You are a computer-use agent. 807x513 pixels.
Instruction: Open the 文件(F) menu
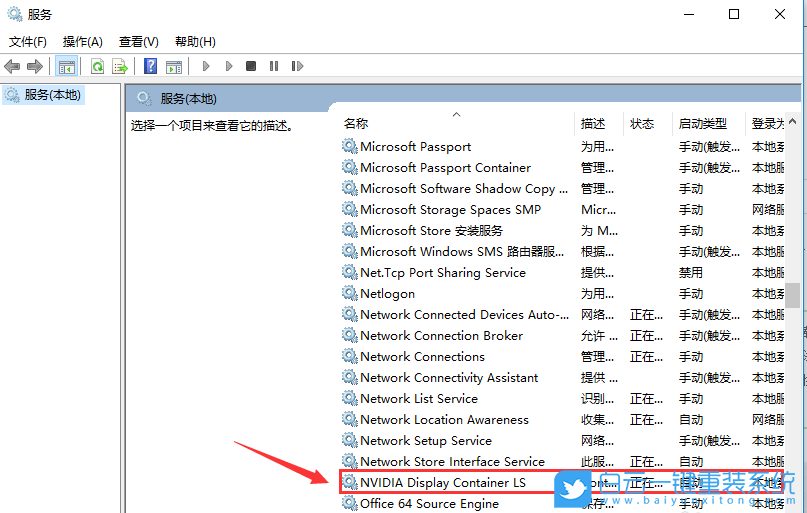(28, 42)
